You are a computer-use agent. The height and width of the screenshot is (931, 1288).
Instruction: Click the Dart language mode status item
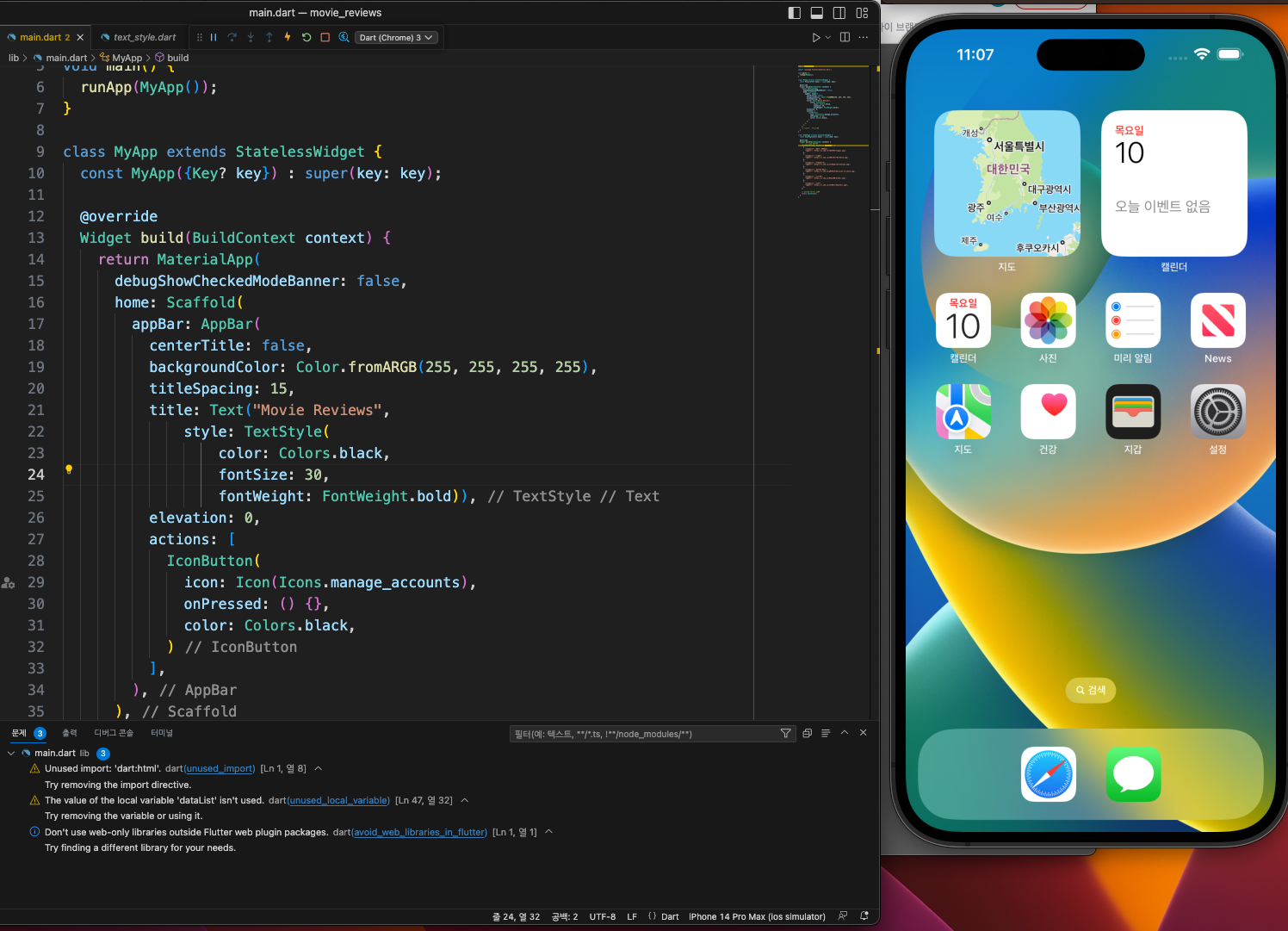pos(670,916)
